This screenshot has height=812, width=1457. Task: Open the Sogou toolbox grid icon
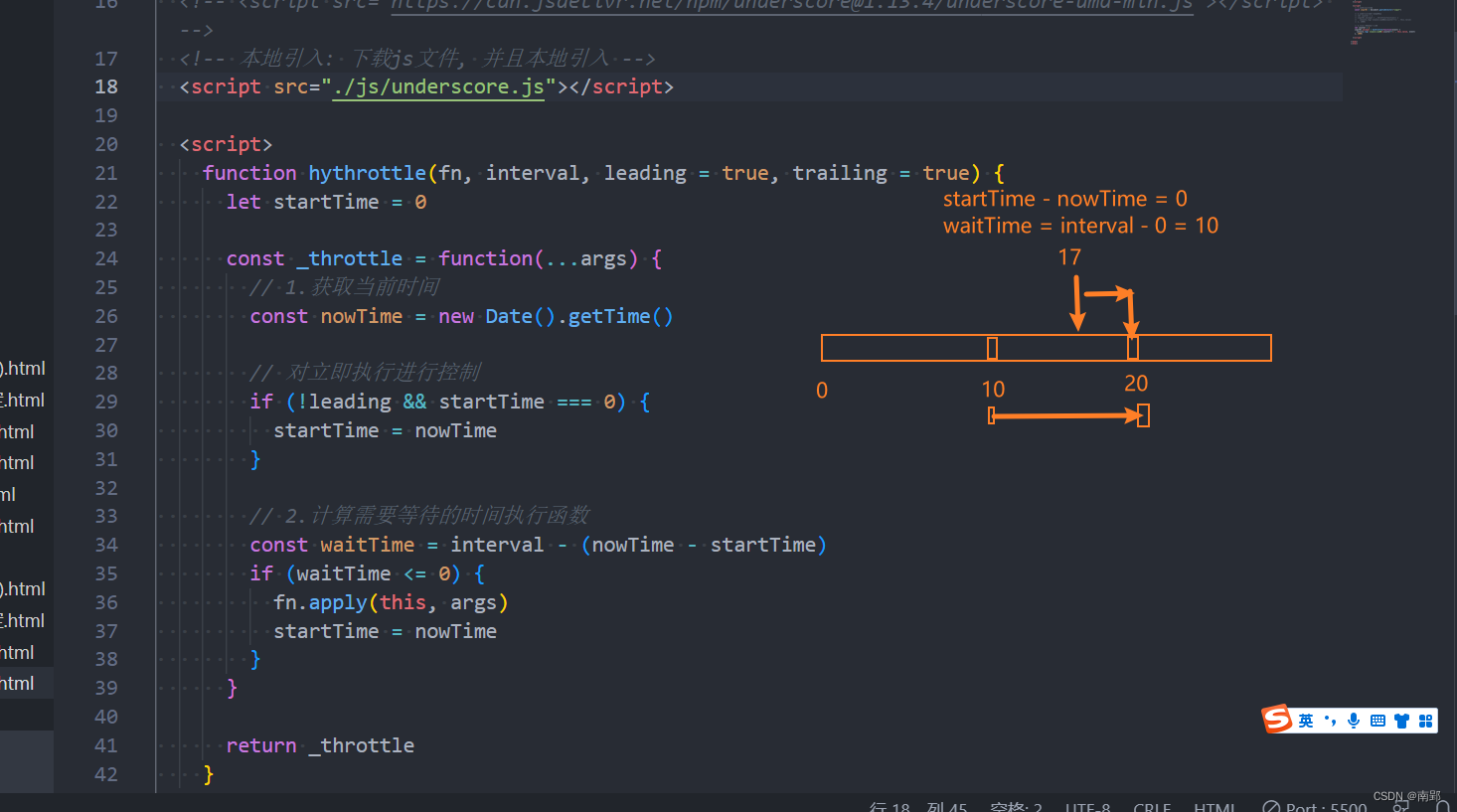tap(1425, 721)
